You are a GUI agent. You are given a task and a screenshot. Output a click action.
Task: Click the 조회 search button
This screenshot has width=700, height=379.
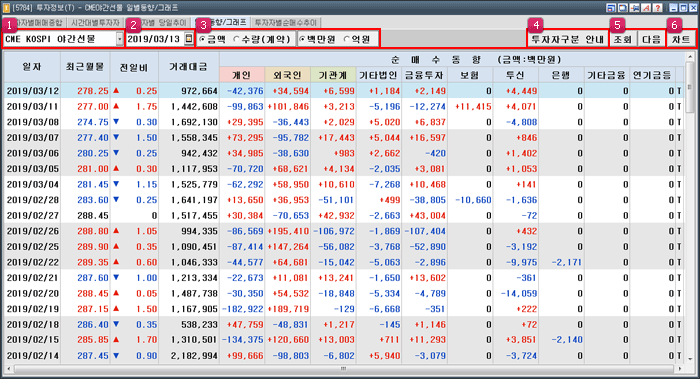[x=623, y=39]
